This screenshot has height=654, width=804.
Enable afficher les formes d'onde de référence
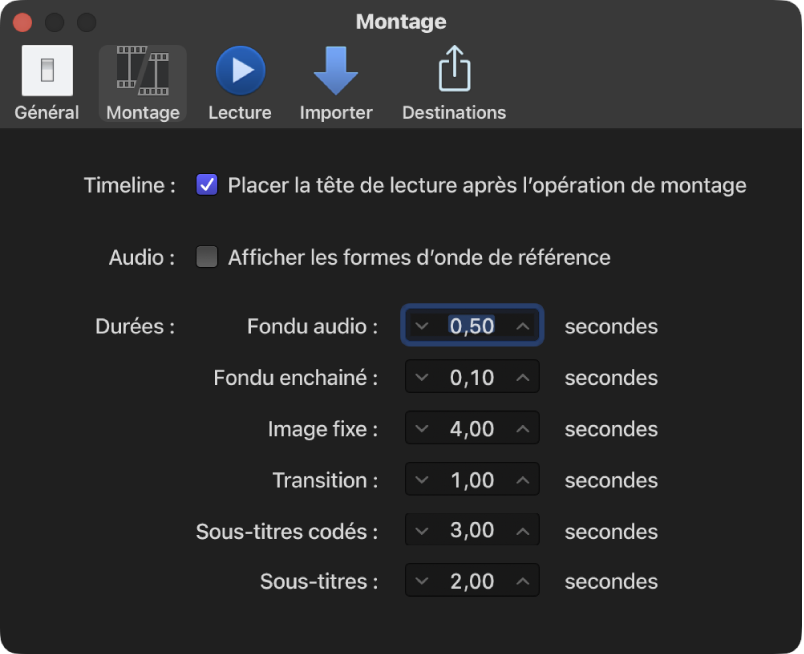point(207,257)
